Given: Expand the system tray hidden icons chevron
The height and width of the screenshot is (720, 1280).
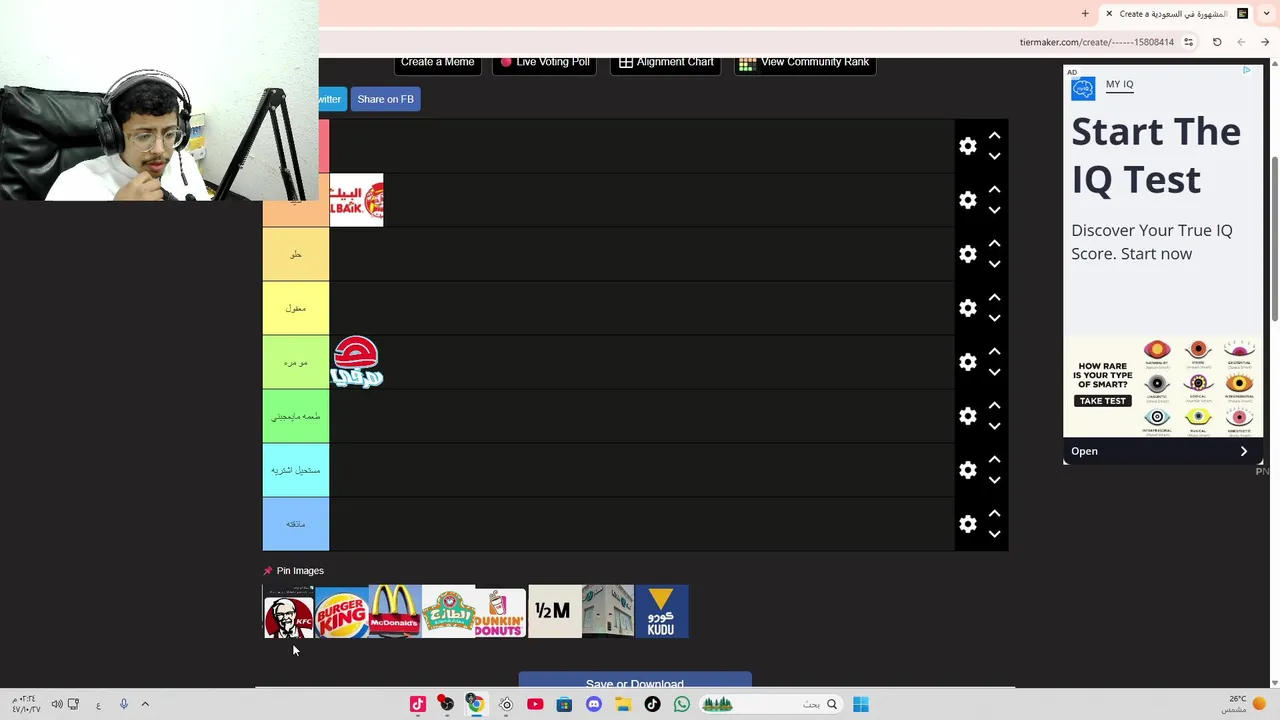Looking at the screenshot, I should click(x=145, y=705).
